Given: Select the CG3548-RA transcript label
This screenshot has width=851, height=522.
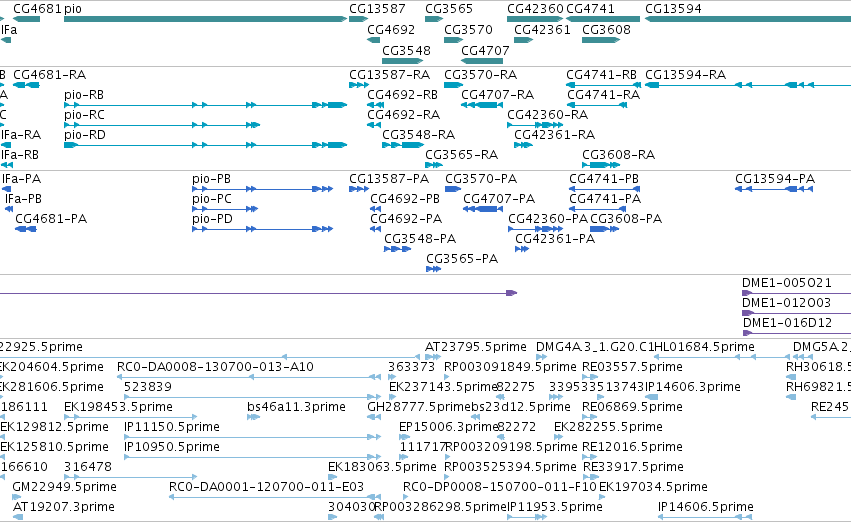Looking at the screenshot, I should pyautogui.click(x=418, y=135).
